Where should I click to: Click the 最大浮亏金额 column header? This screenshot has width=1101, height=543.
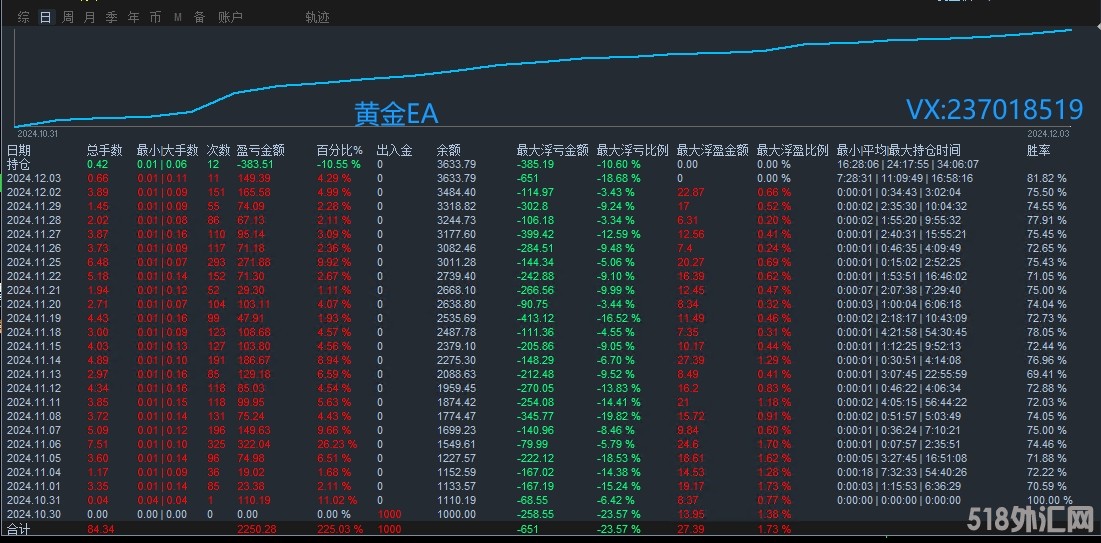[552, 151]
